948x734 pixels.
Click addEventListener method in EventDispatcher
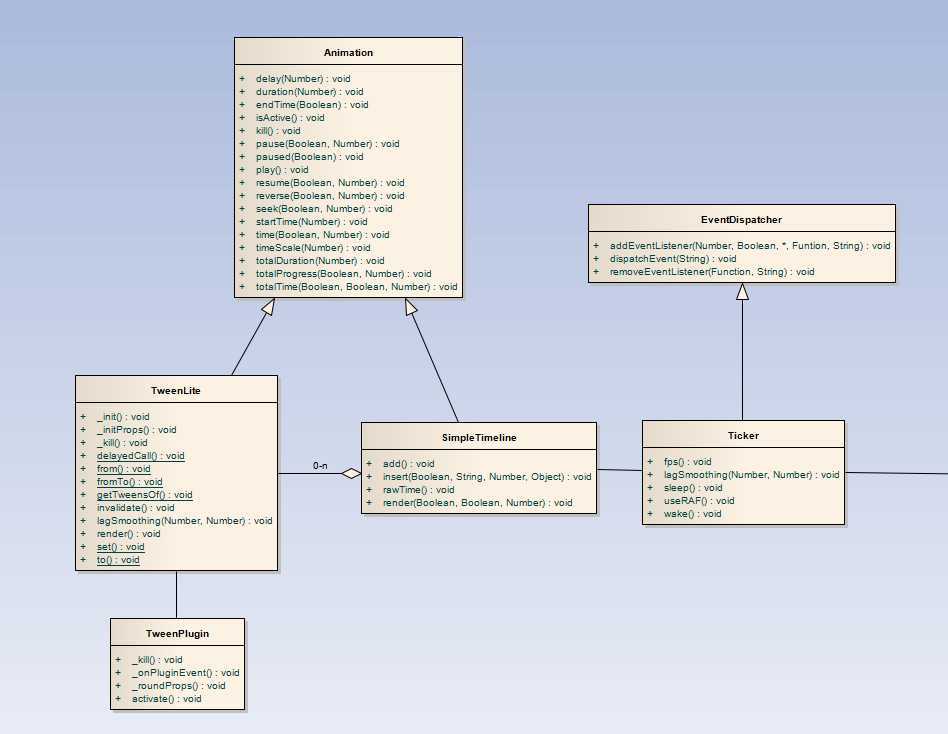point(750,245)
